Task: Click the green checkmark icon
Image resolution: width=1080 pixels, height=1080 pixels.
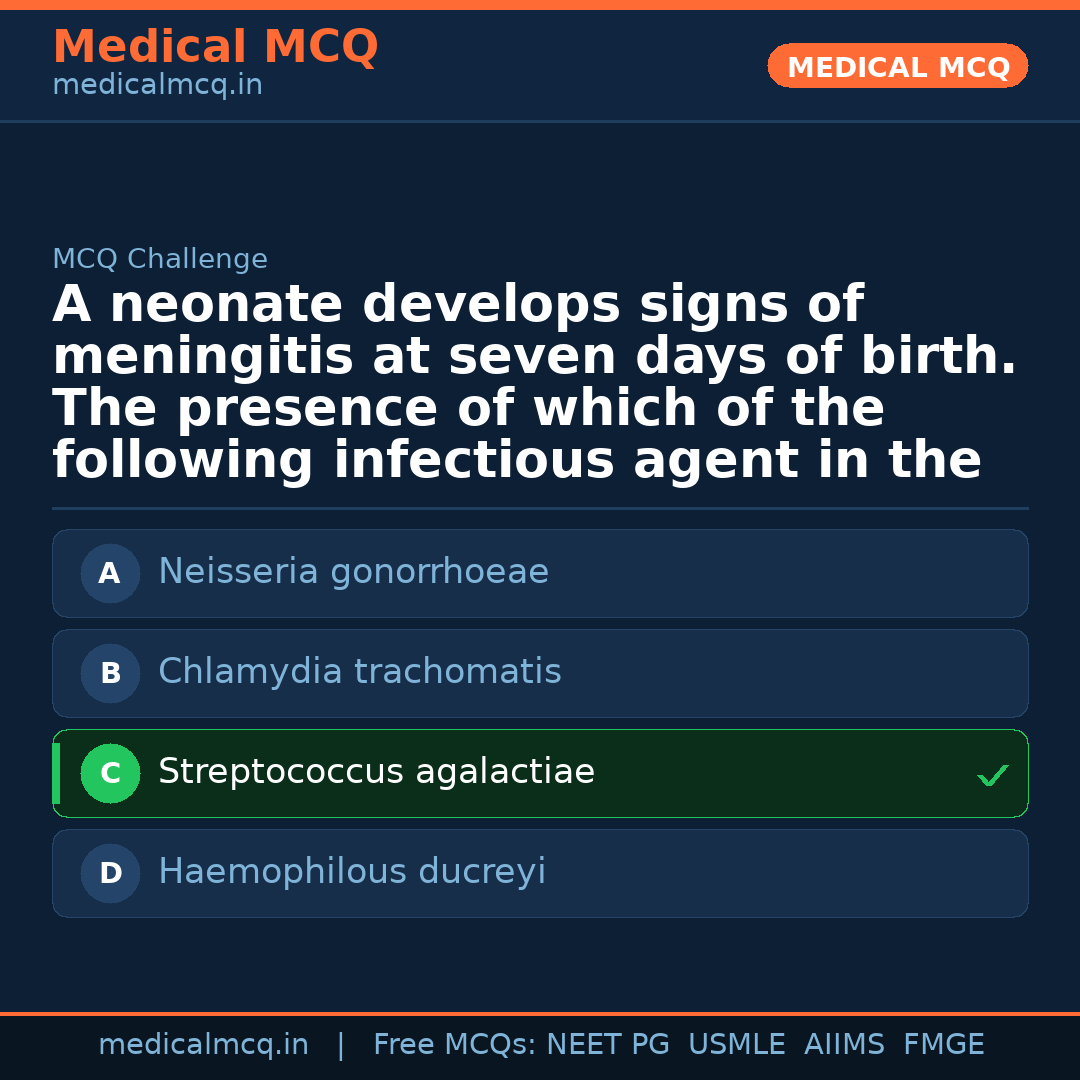Action: (x=992, y=775)
